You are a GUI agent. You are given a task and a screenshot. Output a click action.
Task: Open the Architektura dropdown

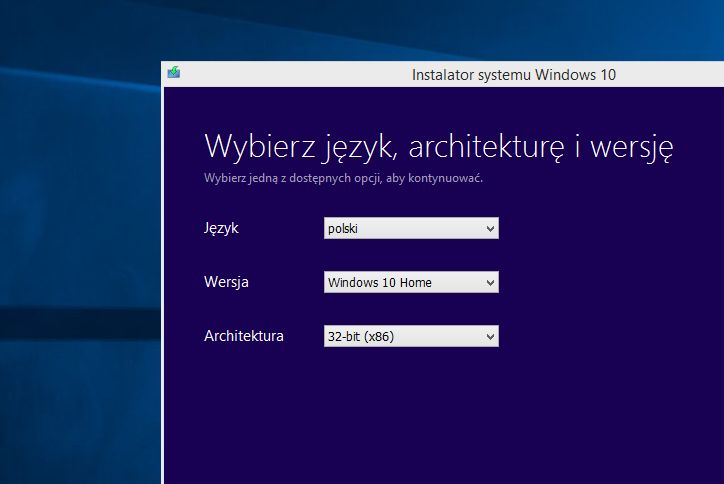(411, 336)
